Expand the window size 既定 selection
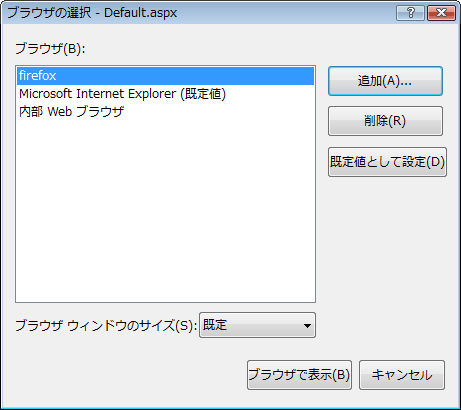 pos(257,325)
